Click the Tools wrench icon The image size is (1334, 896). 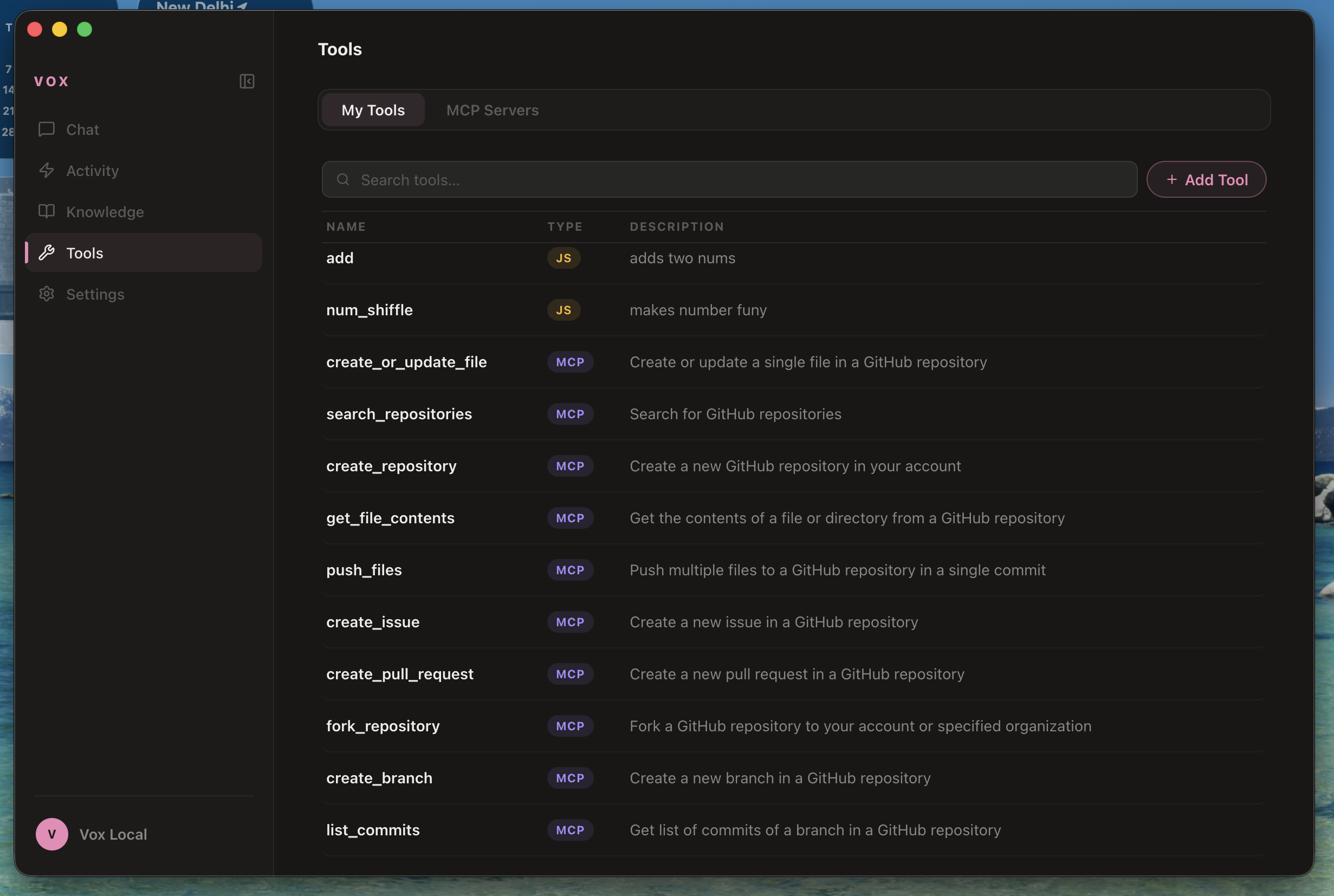(46, 252)
